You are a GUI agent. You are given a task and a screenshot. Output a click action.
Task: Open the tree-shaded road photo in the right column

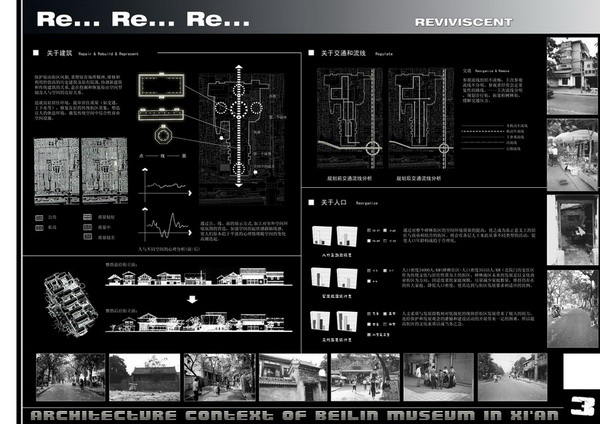coord(572,309)
